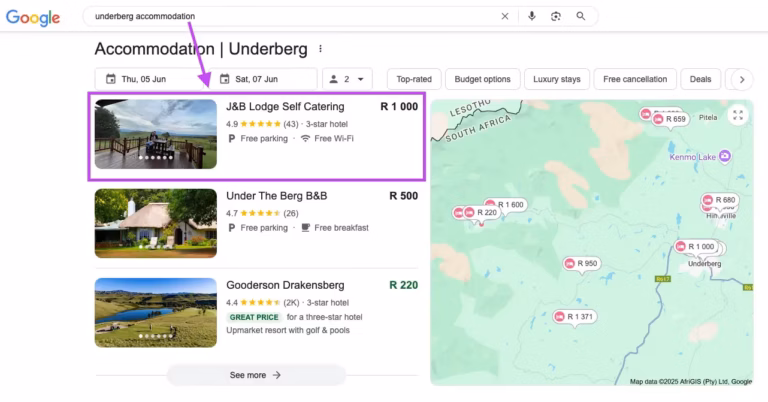Image resolution: width=768 pixels, height=402 pixels.
Task: Toggle the Luxury stays filter chip
Action: (557, 79)
